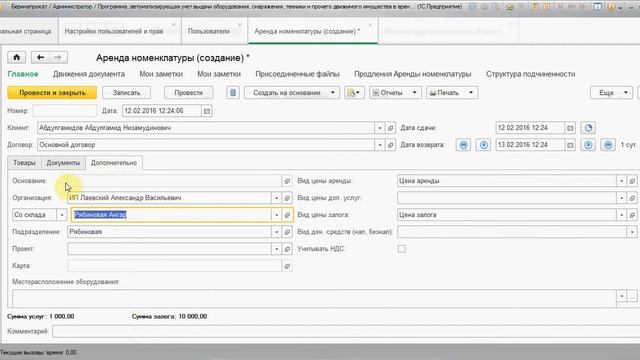Open the Товары tab
The image size is (640, 360).
pos(24,162)
